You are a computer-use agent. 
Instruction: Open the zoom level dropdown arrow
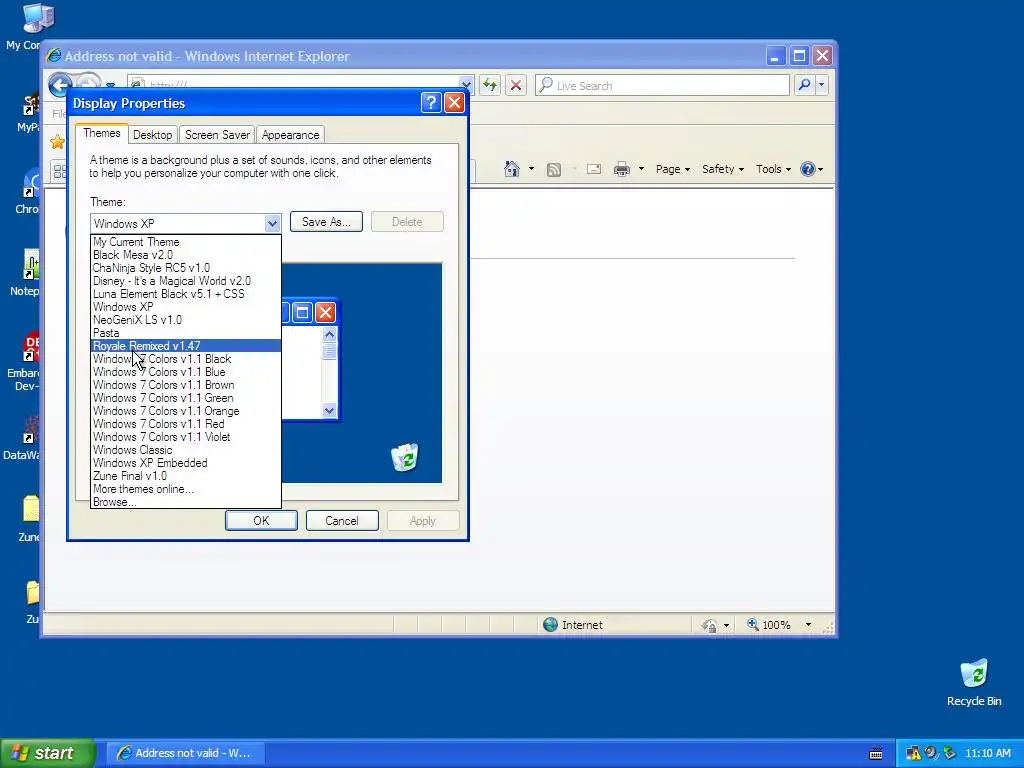pos(808,625)
